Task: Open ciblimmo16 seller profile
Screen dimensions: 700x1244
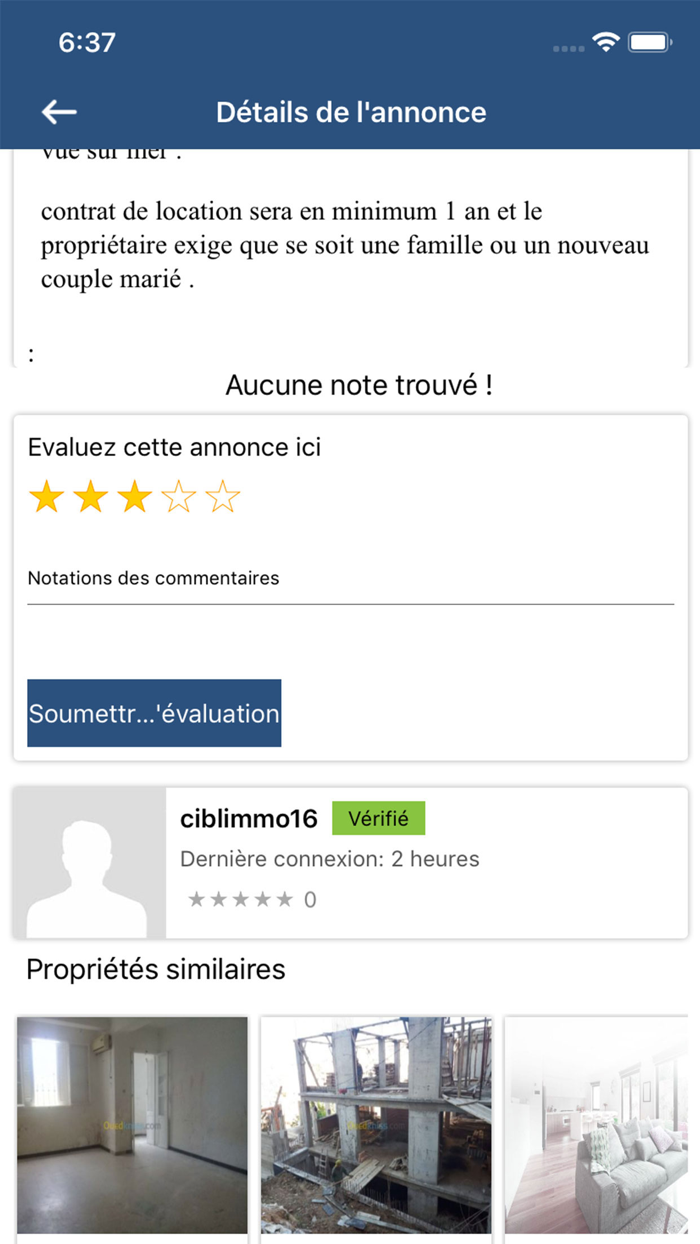Action: 248,819
